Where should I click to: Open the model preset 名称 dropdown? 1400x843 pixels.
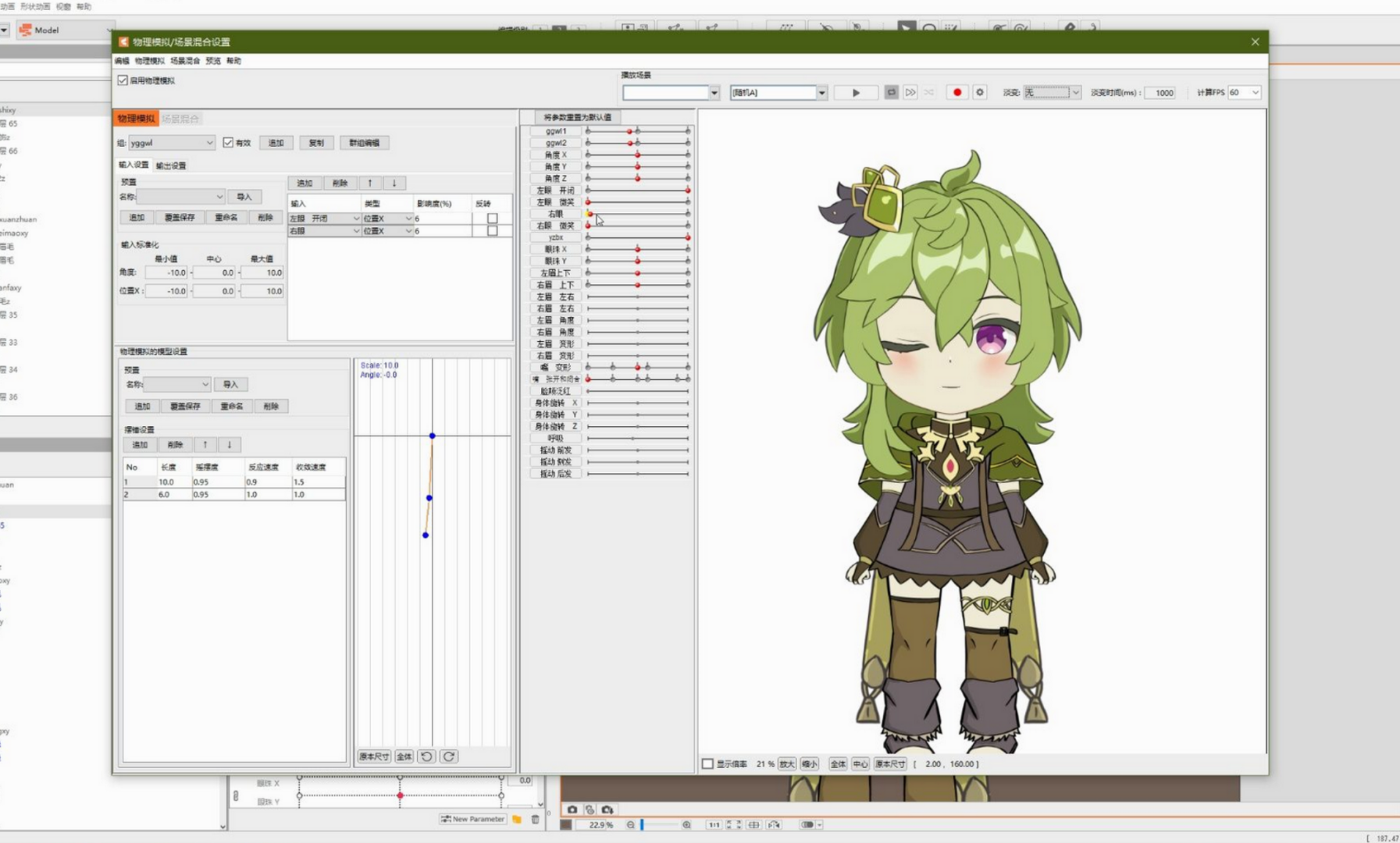tap(177, 384)
